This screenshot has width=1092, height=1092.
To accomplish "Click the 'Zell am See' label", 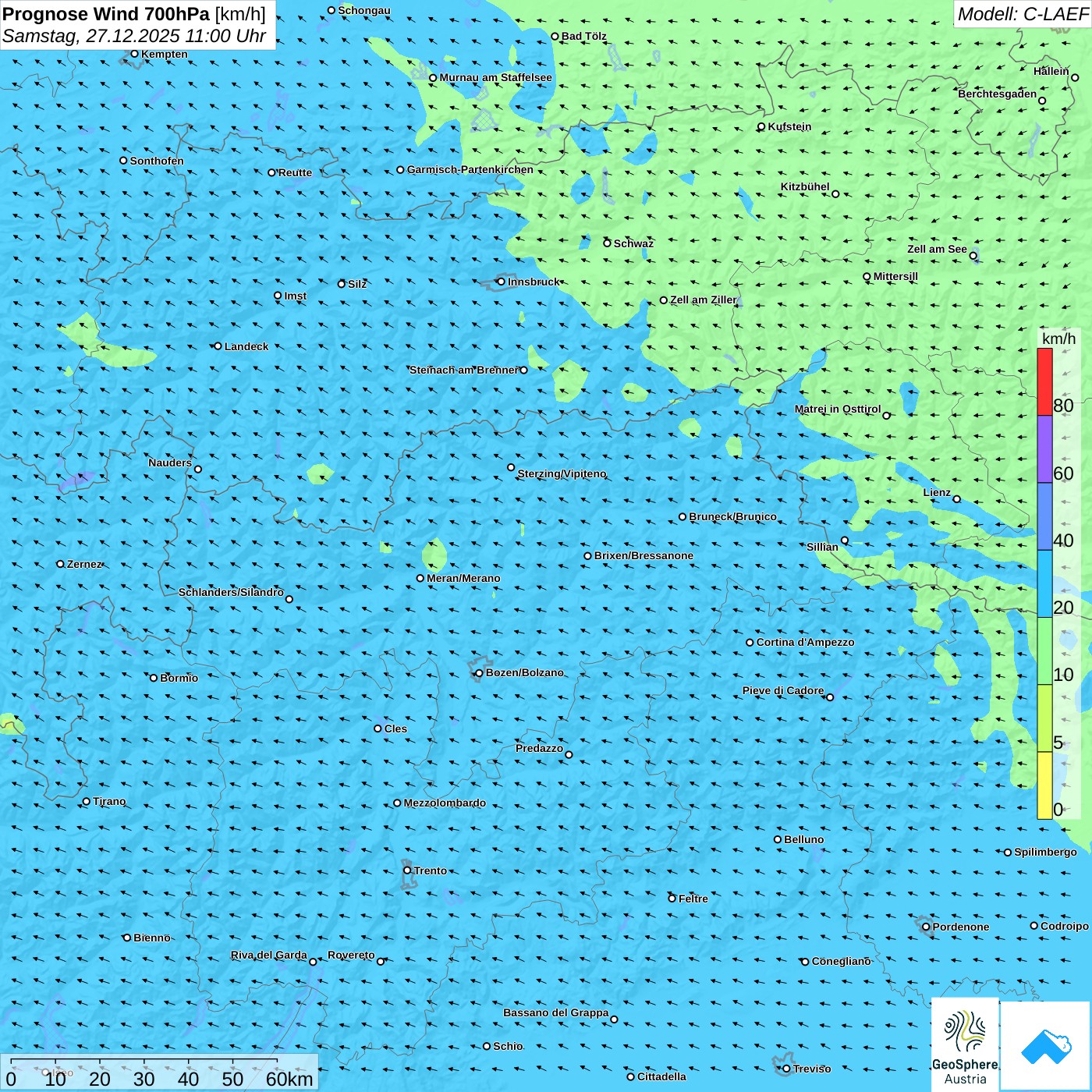I will (x=937, y=249).
